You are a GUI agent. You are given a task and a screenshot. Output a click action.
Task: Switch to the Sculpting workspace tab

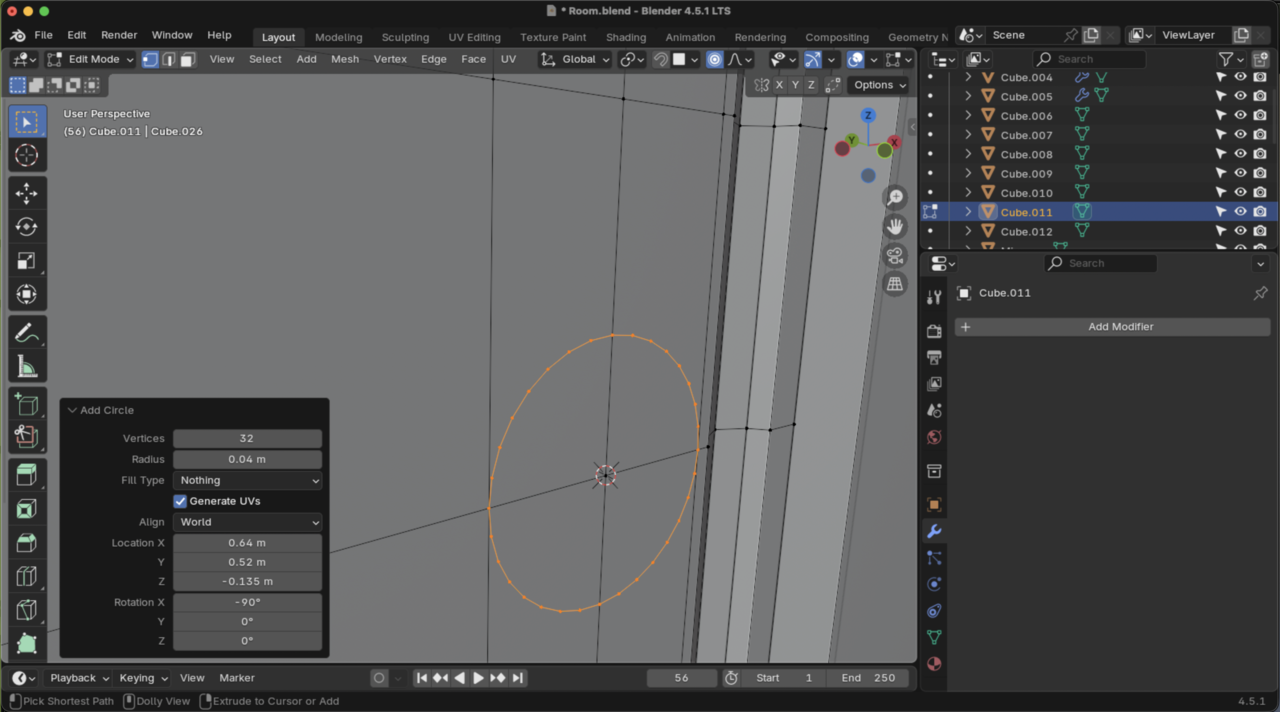tap(405, 37)
